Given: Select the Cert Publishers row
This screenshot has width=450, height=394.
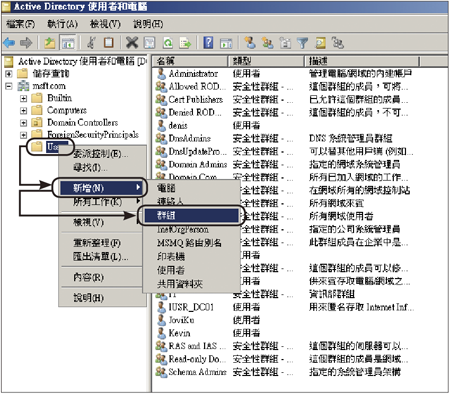Looking at the screenshot, I should 282,100.
